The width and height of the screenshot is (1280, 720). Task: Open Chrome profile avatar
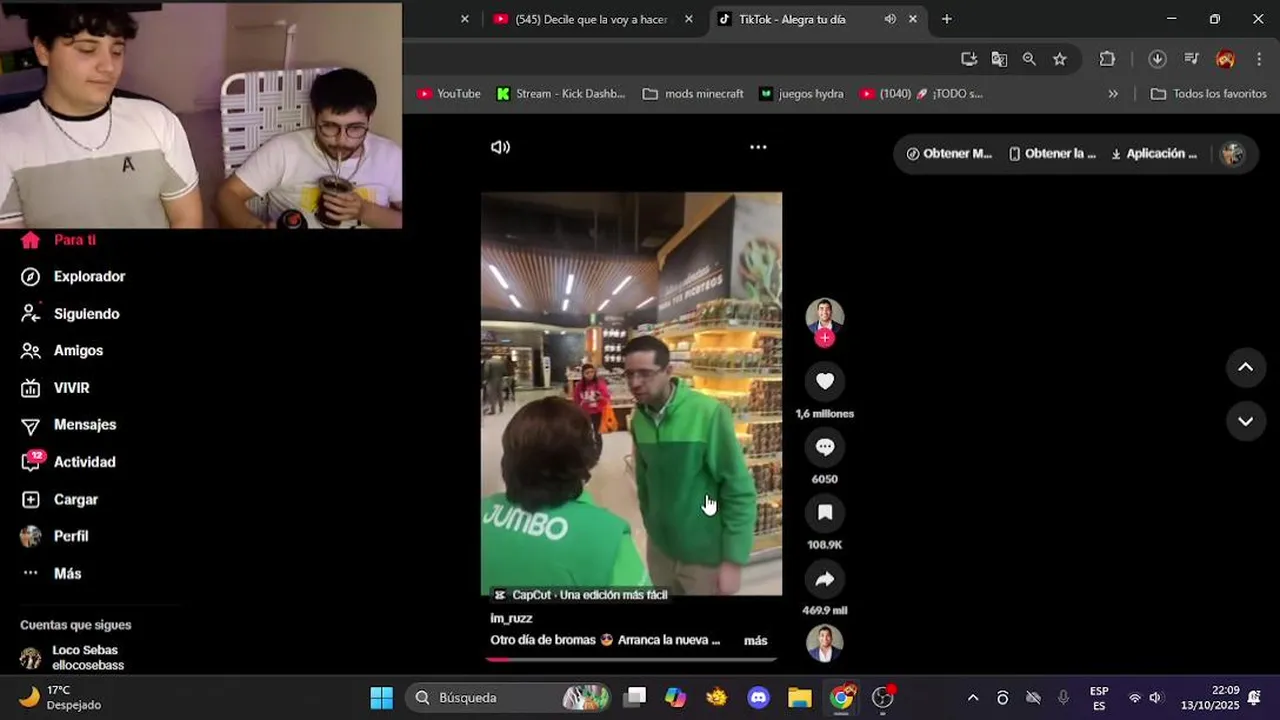[x=1225, y=59]
